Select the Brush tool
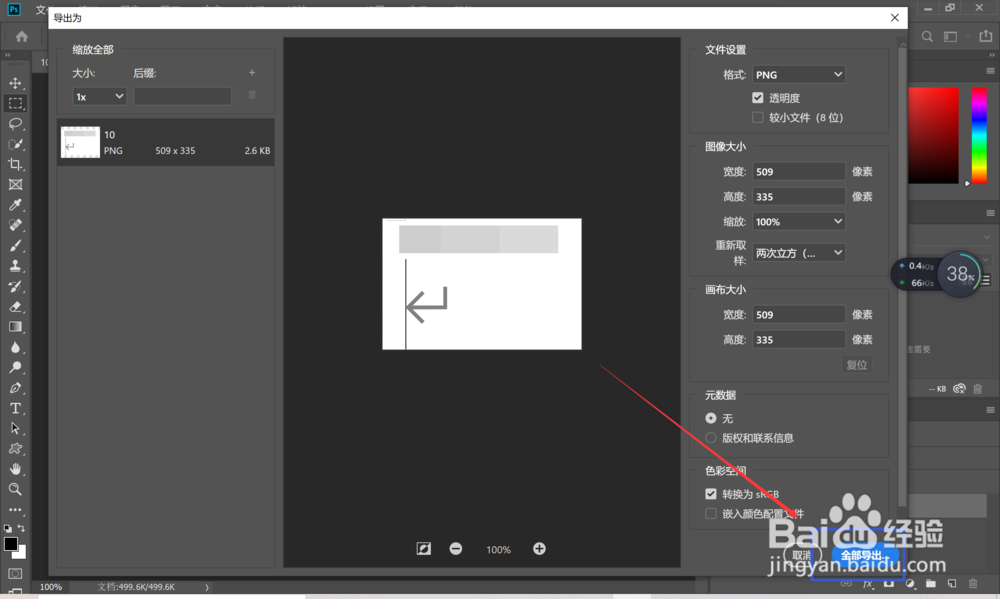 (x=15, y=246)
